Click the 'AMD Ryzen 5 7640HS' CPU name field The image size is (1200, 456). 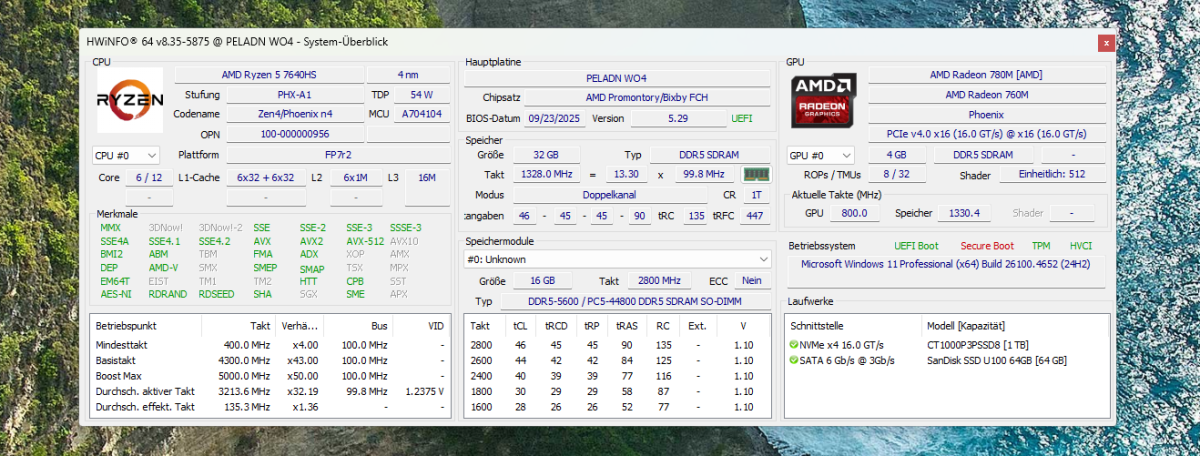pyautogui.click(x=267, y=75)
